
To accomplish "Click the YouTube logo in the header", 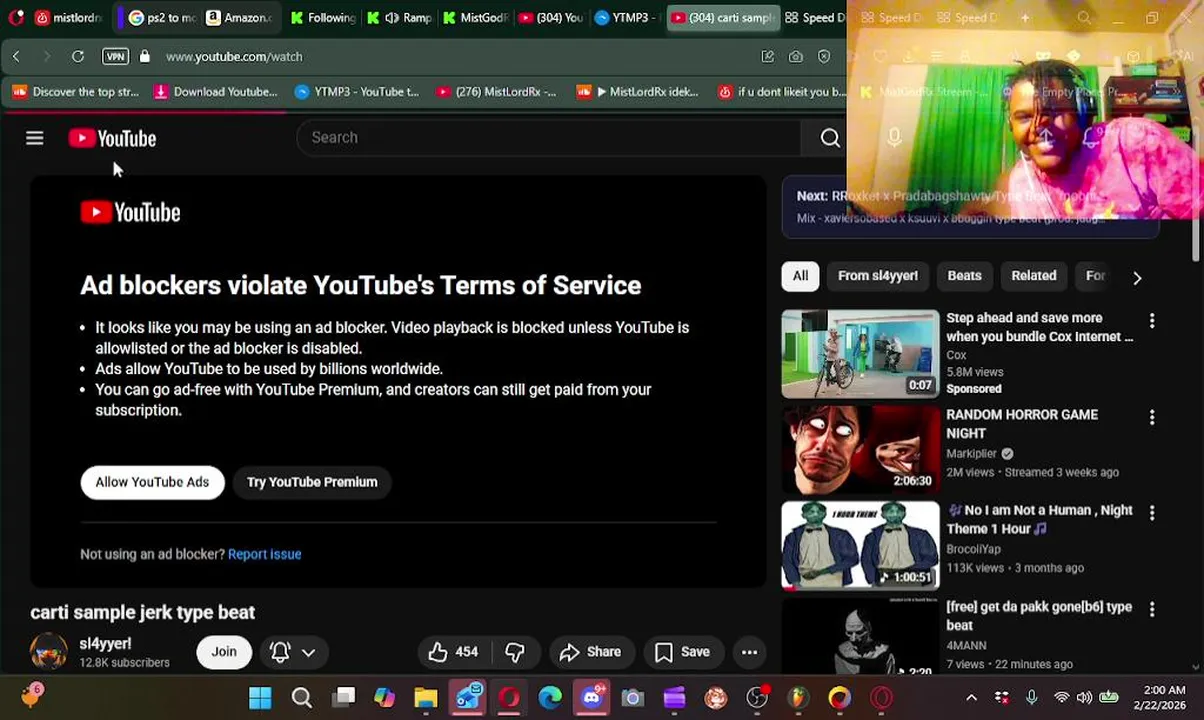I will (112, 138).
